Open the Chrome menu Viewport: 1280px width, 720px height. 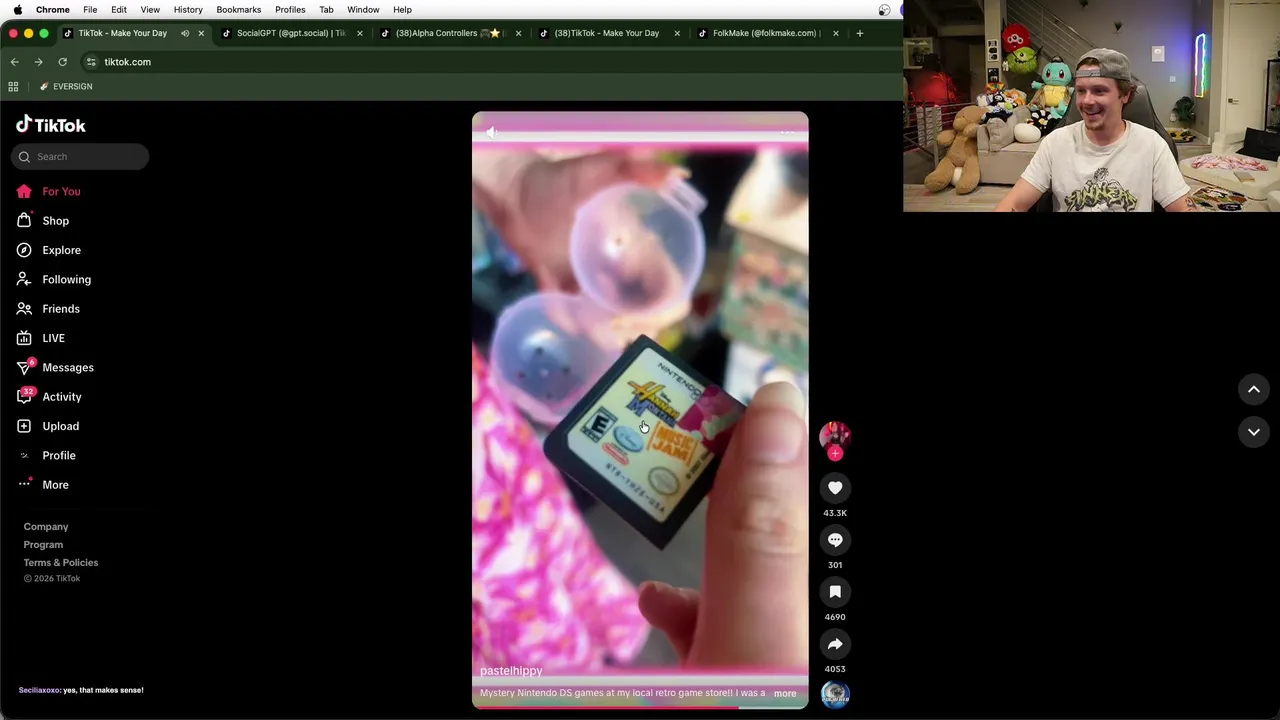(52, 10)
